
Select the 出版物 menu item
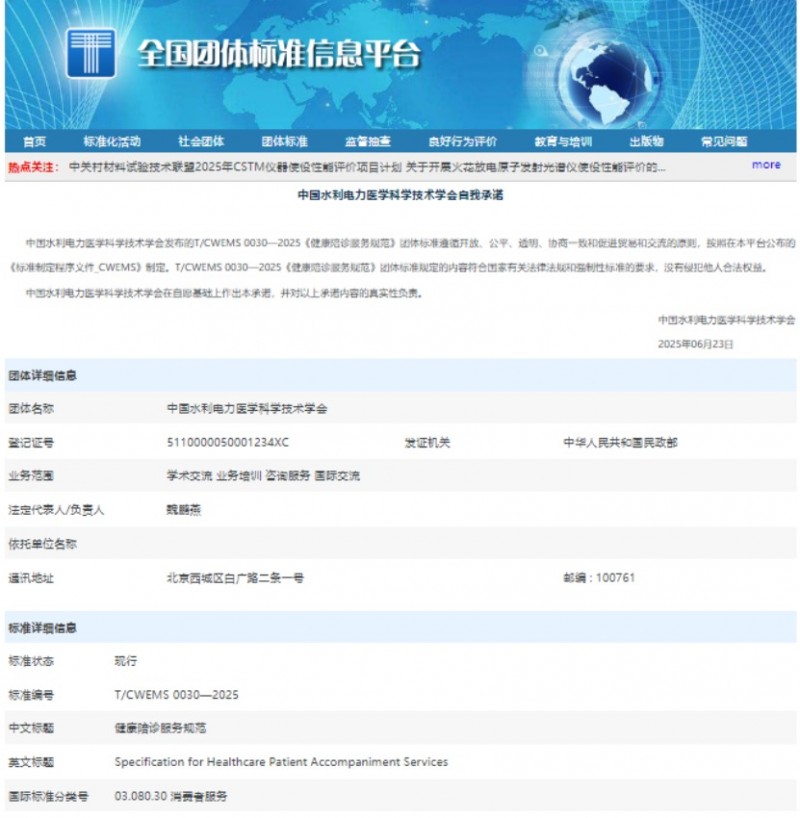point(647,141)
